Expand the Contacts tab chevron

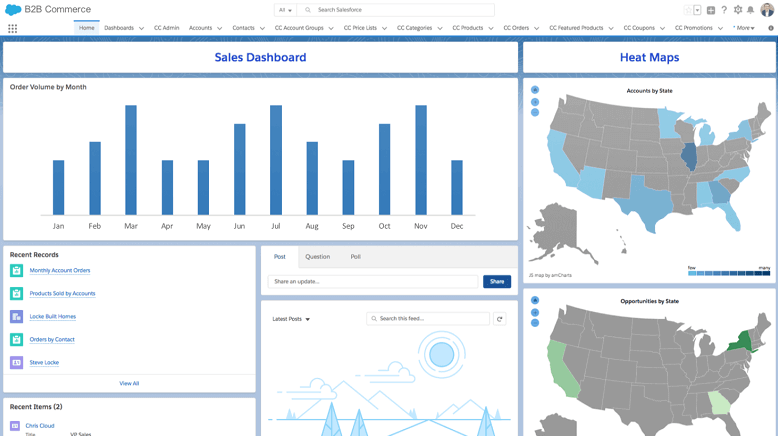262,28
